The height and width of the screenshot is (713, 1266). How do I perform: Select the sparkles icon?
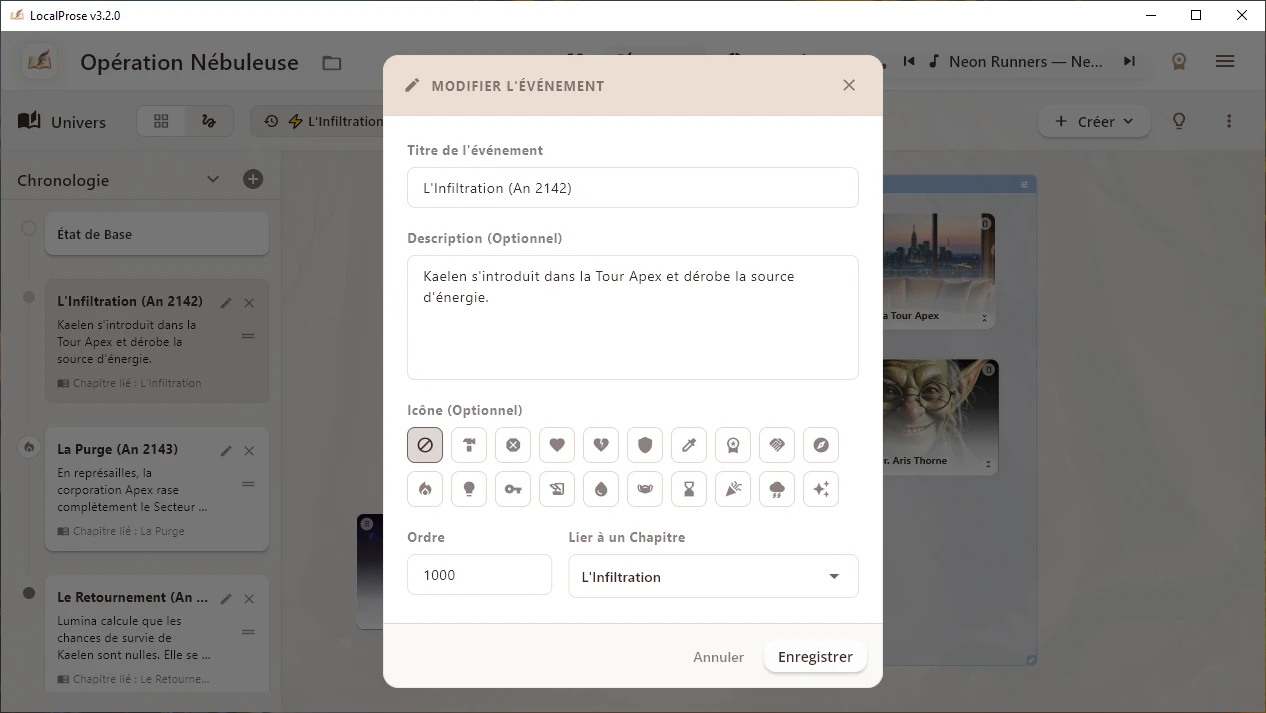pyautogui.click(x=821, y=489)
